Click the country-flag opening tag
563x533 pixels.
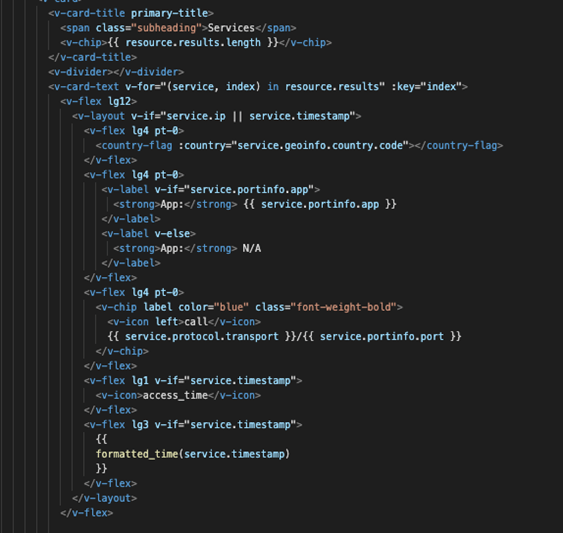click(134, 145)
